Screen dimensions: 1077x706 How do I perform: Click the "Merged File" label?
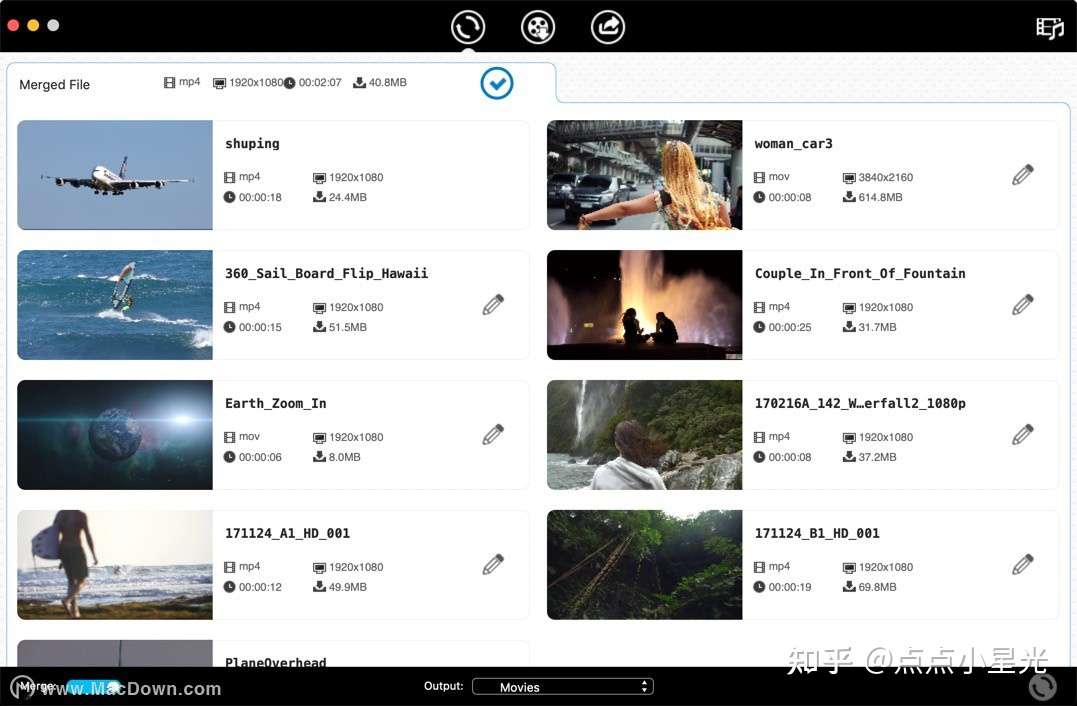(54, 84)
